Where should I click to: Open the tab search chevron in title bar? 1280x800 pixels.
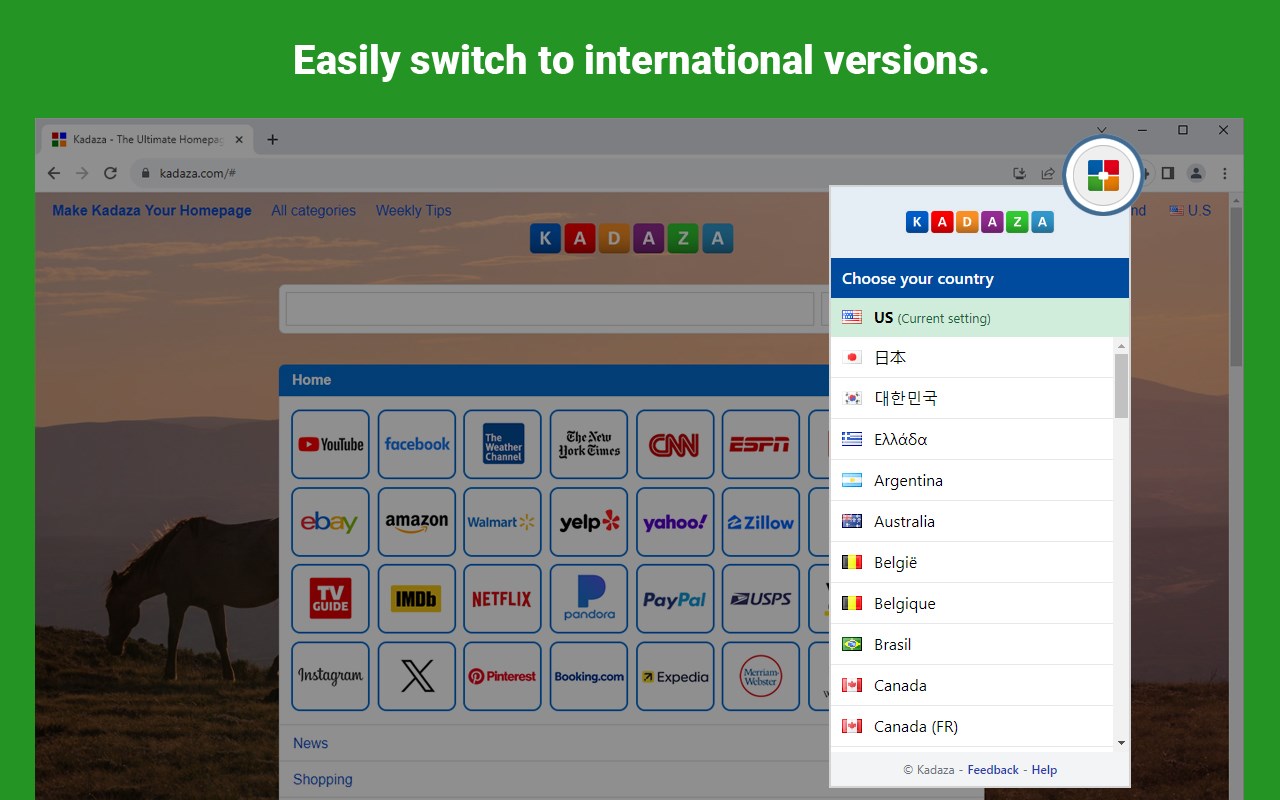1101,130
